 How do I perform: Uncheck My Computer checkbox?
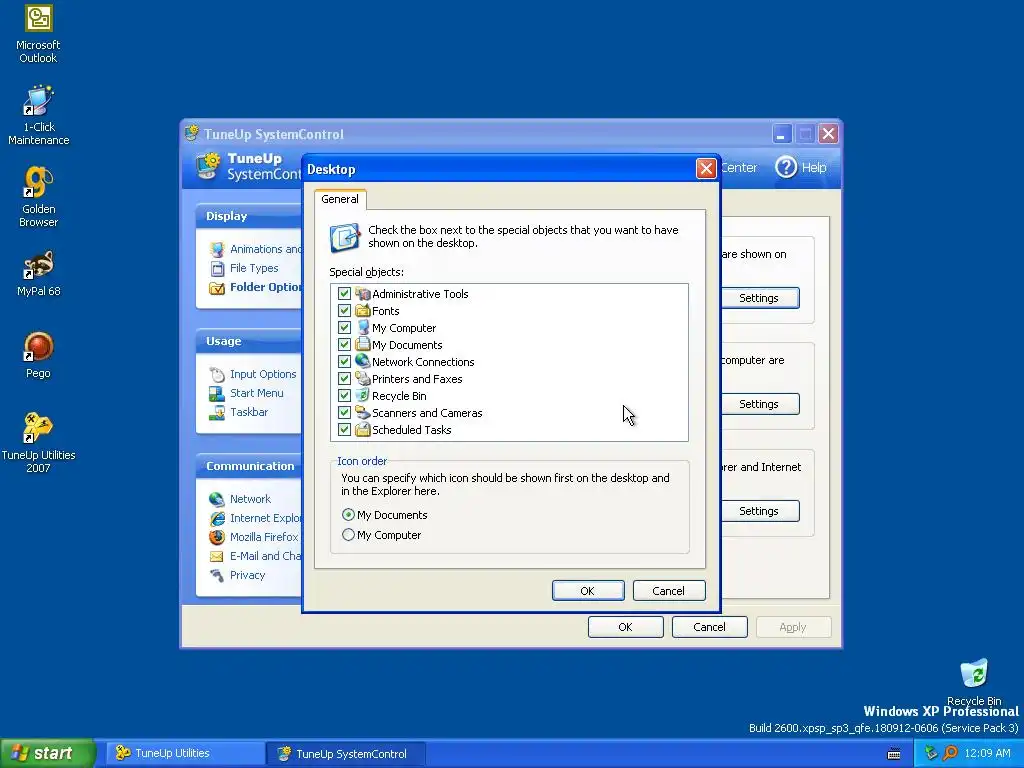coord(344,328)
